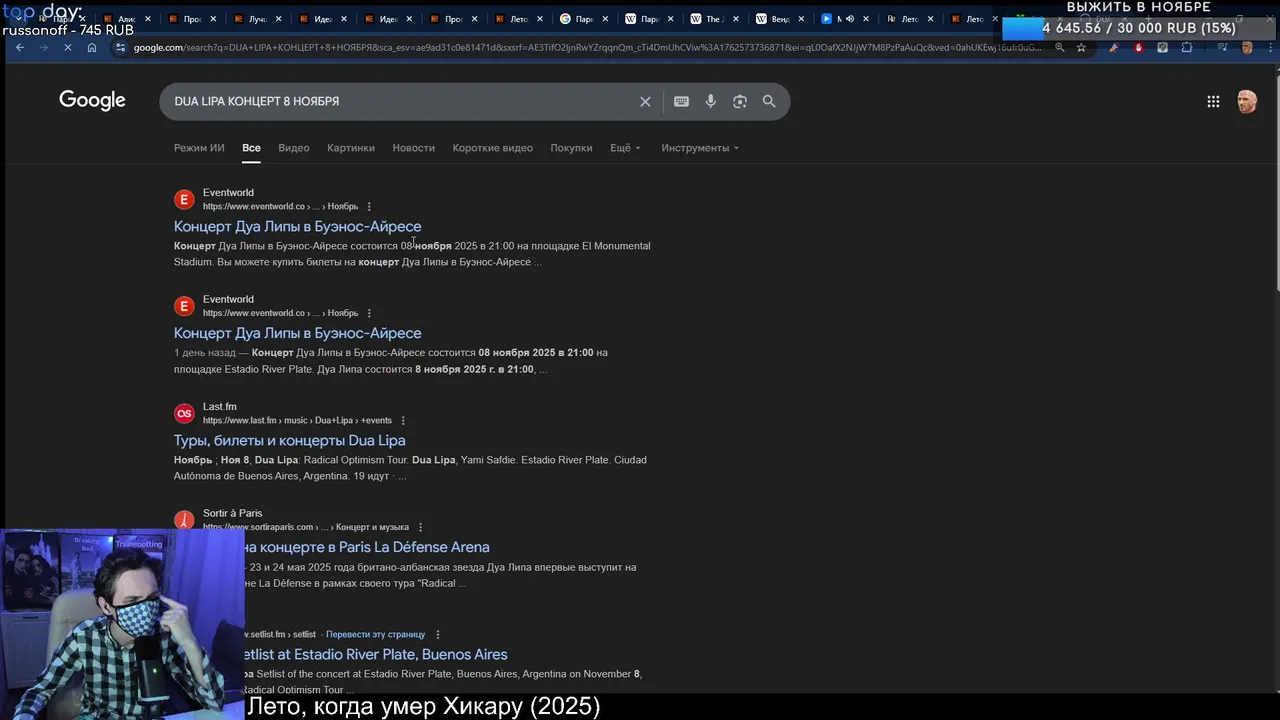Switch to Новости results
The width and height of the screenshot is (1280, 720).
coord(413,148)
